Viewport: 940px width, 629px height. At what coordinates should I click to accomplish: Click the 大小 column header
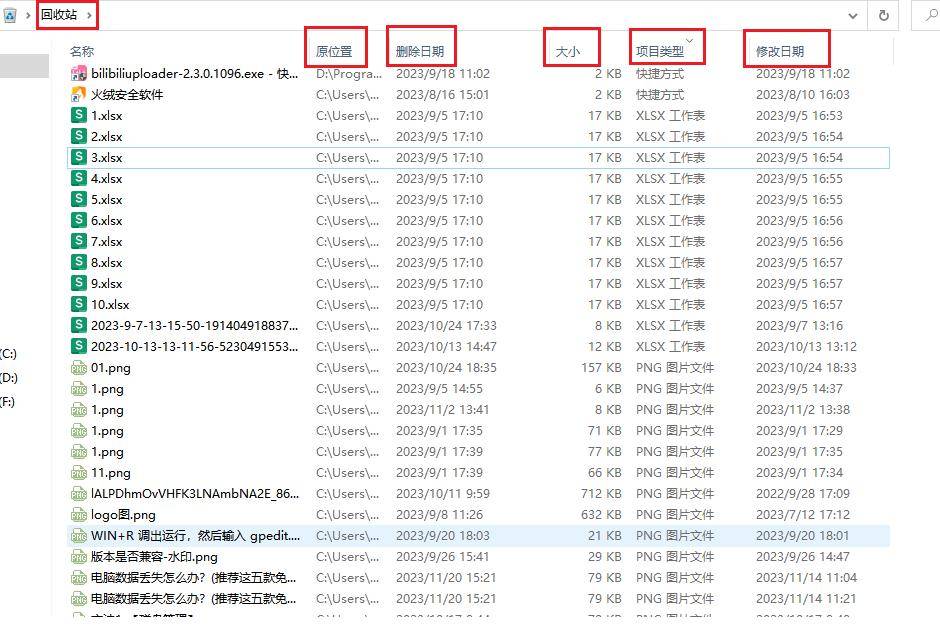tap(567, 51)
